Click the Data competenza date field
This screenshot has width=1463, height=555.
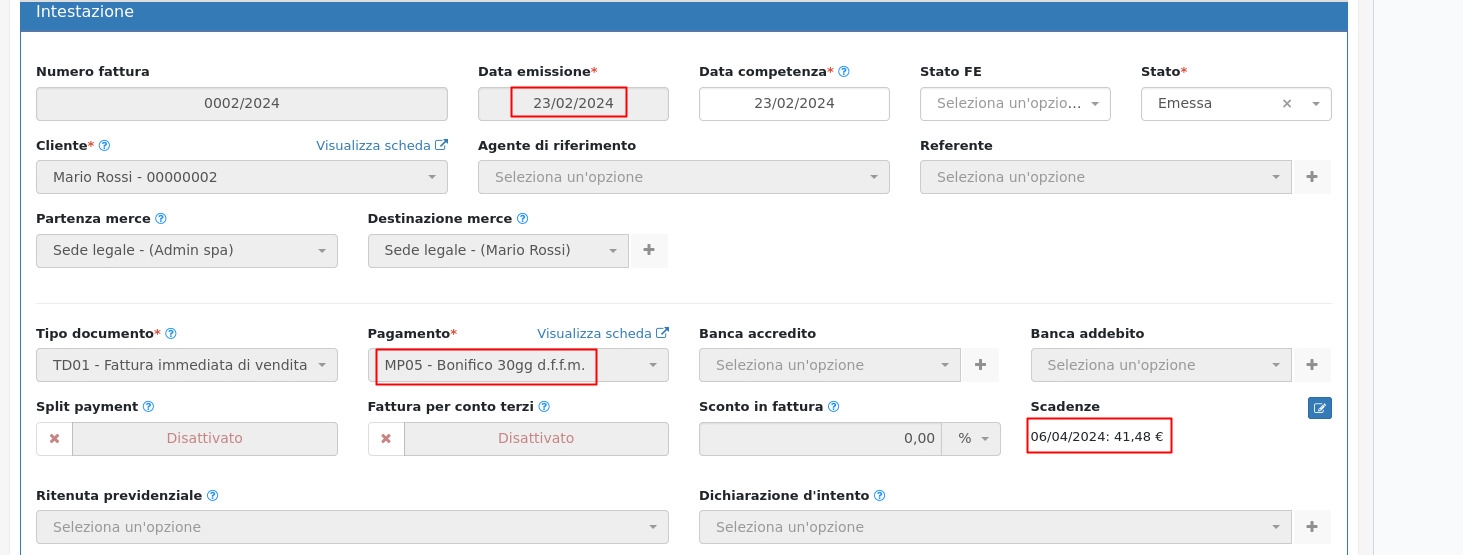pyautogui.click(x=794, y=104)
